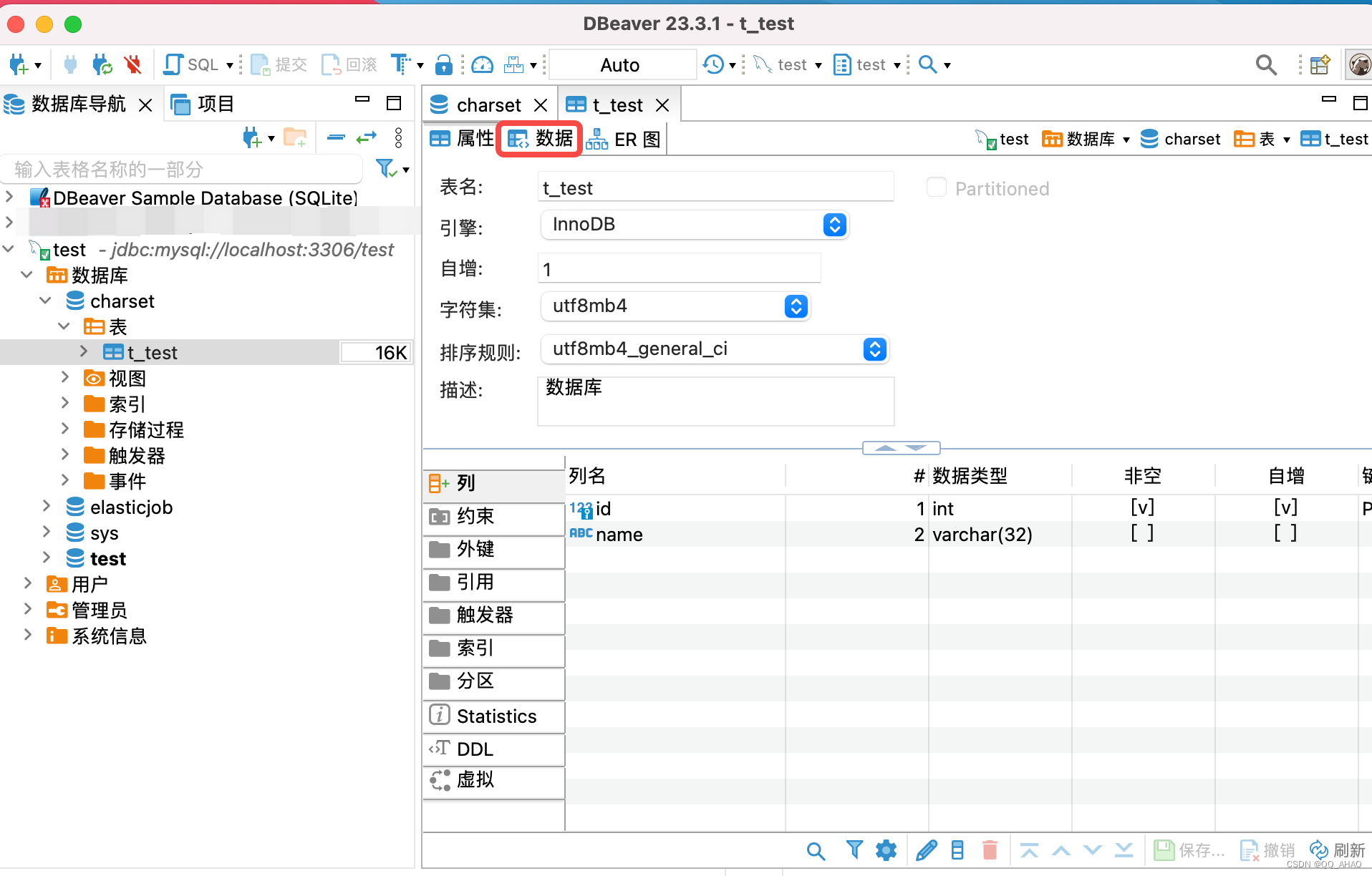Click the new folder icon in navigator

(295, 137)
